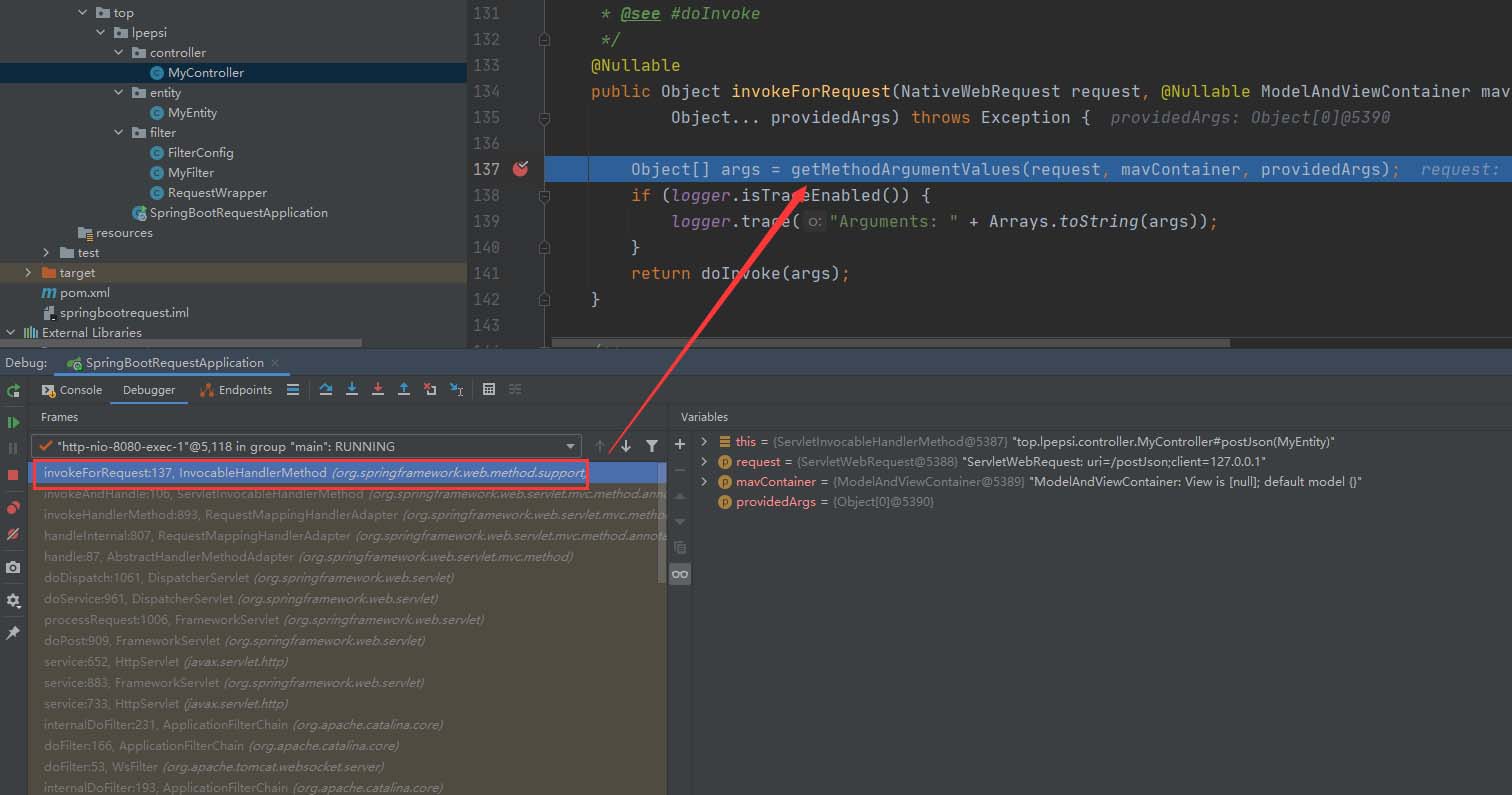Open View Breakpoints double red circle icon
Screen dimensions: 1512x795
pyautogui.click(x=13, y=508)
